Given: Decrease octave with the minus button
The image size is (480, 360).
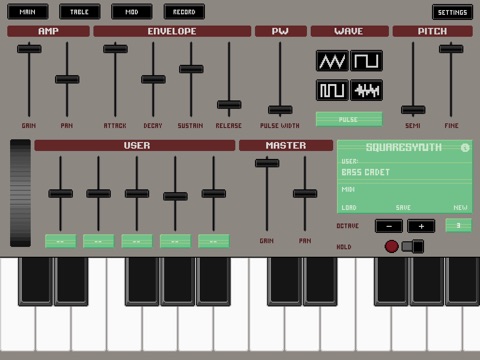Looking at the screenshot, I should (x=389, y=226).
